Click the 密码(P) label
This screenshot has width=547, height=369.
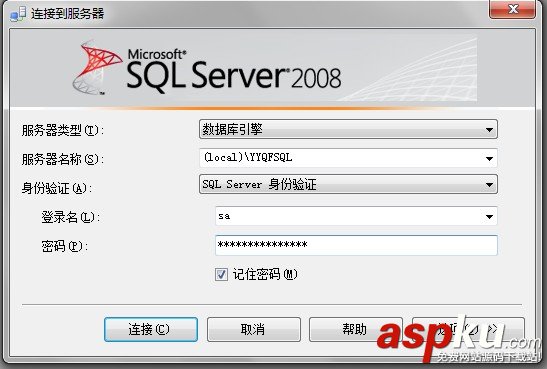pos(65,246)
